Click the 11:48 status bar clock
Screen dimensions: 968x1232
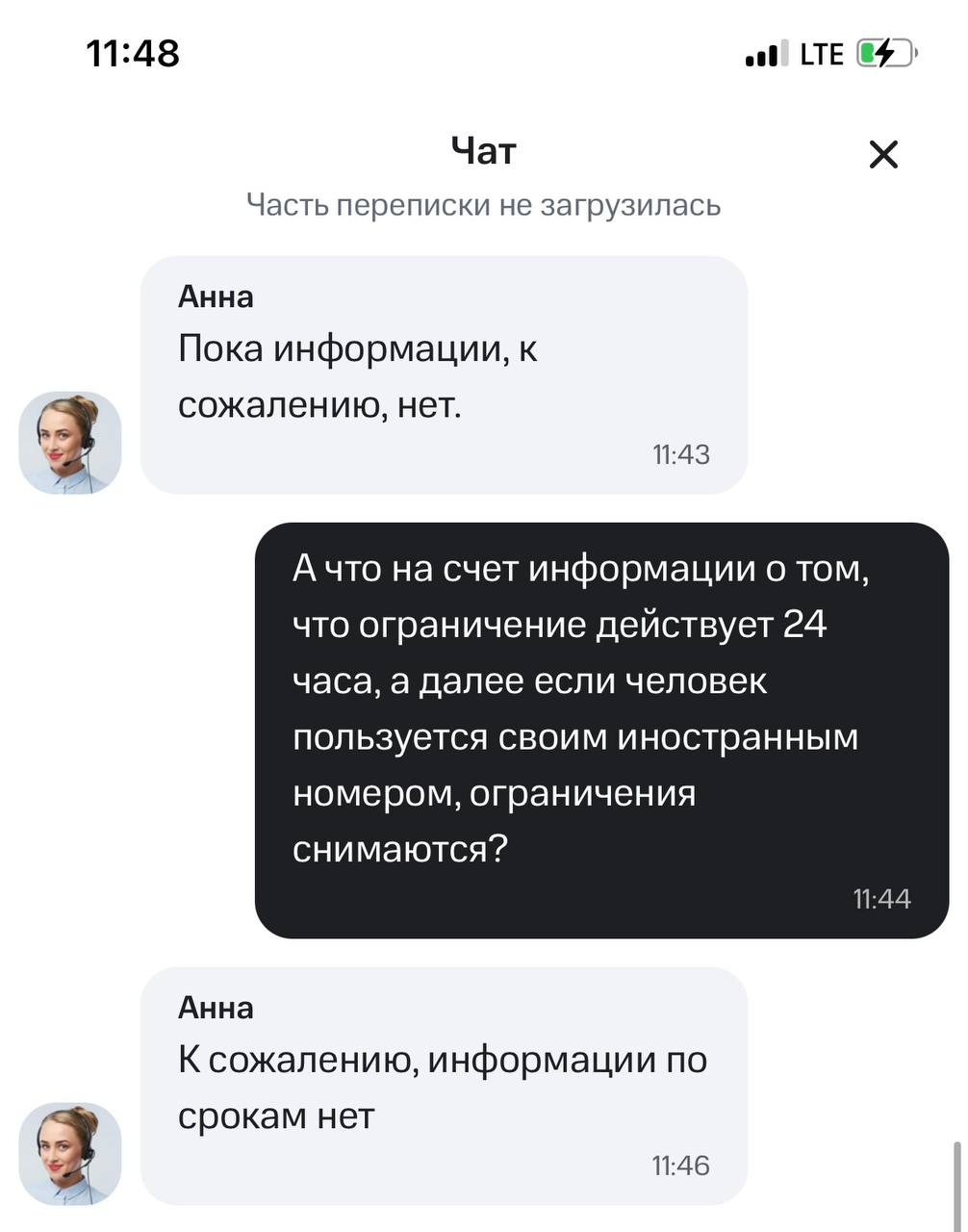133,53
